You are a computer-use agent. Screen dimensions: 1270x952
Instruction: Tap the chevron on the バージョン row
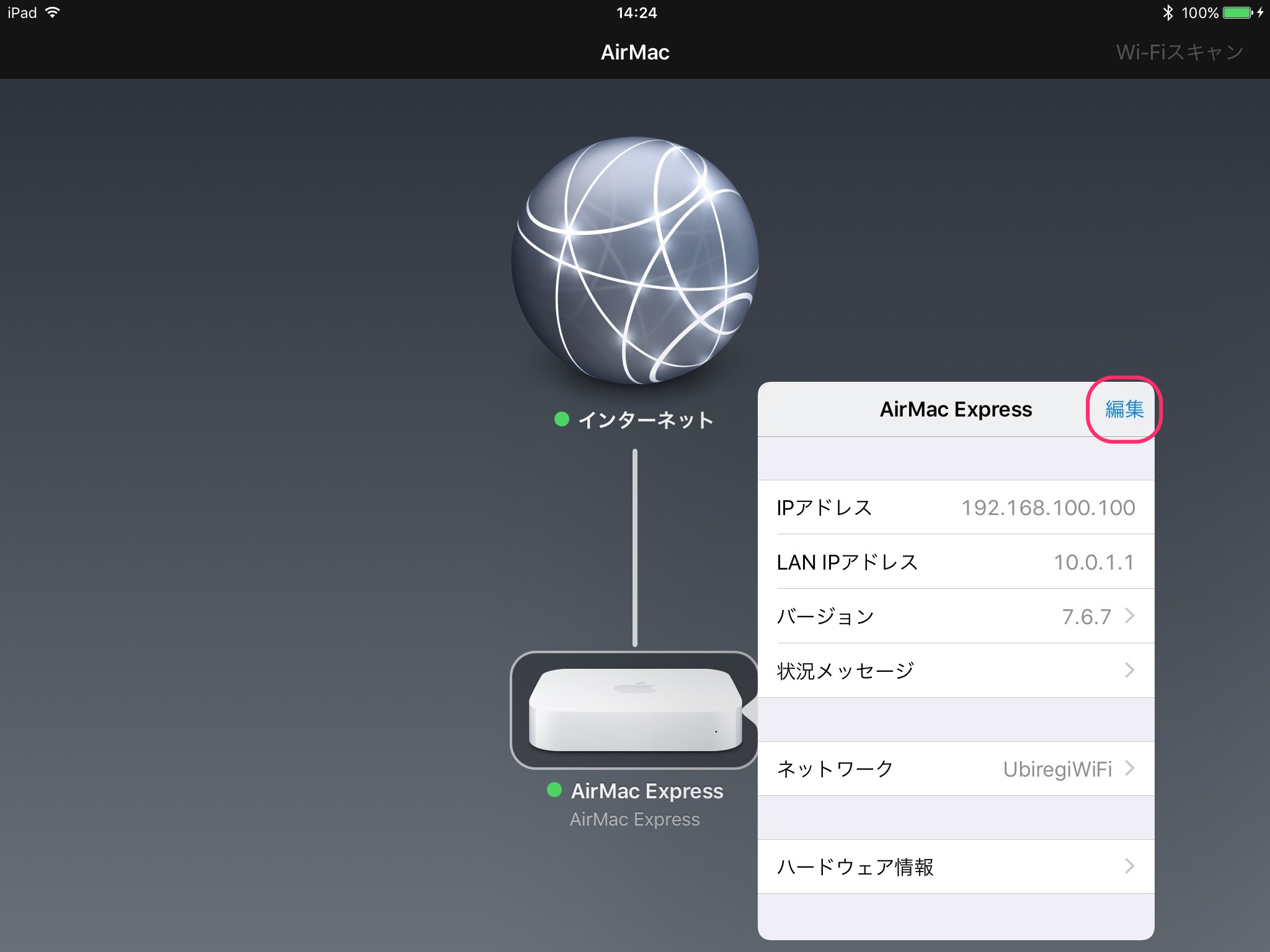coord(1130,615)
